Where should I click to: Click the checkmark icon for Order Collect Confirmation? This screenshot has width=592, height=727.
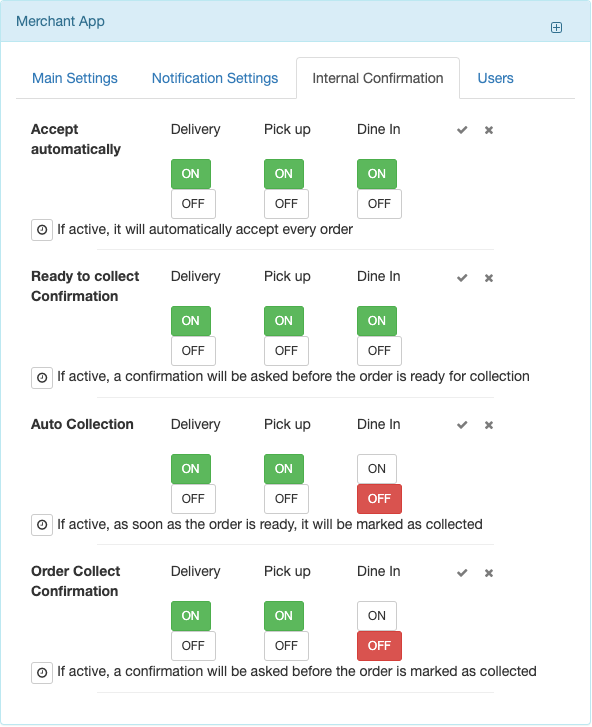tap(462, 573)
